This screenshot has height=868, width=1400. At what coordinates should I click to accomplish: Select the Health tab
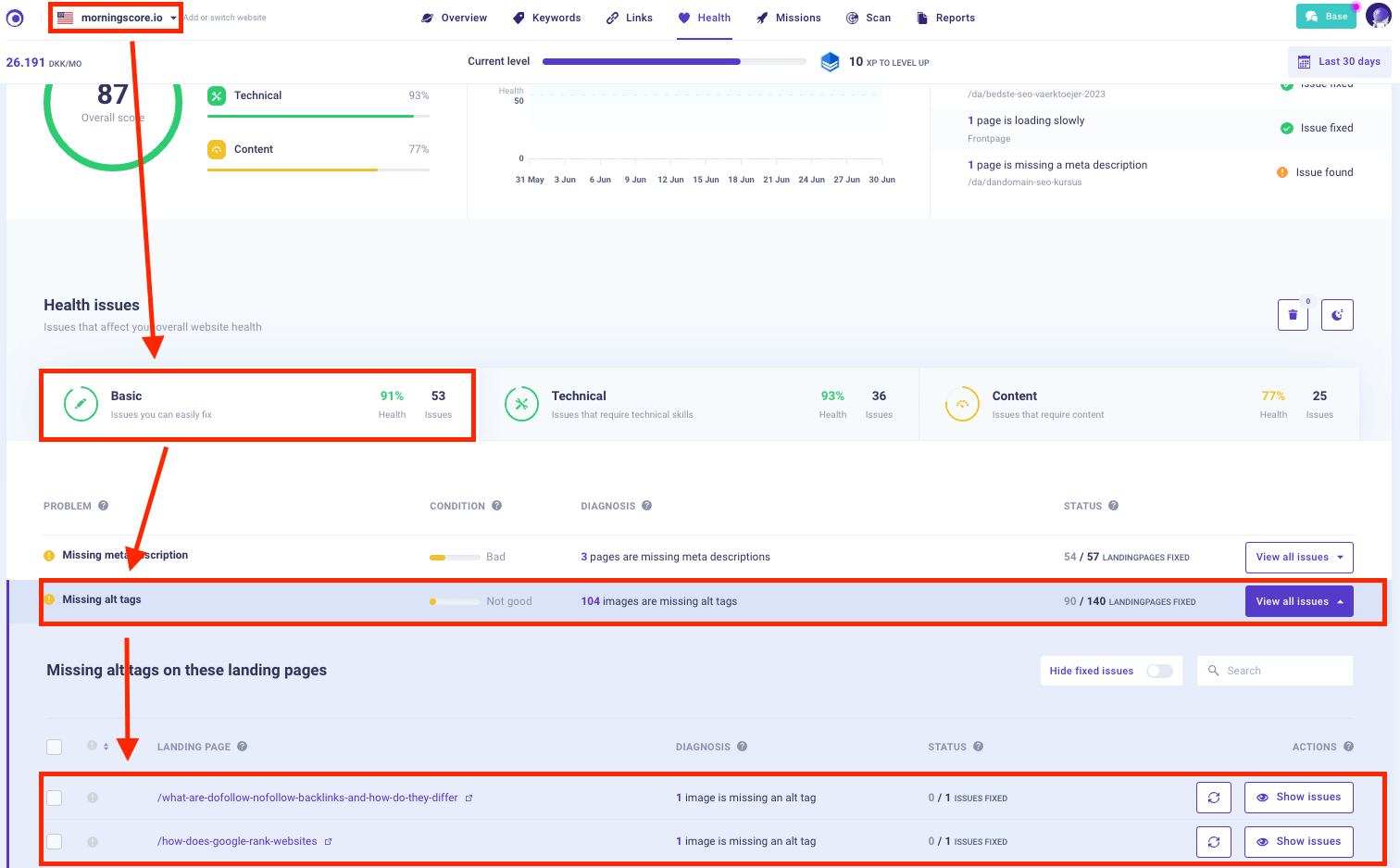pyautogui.click(x=705, y=18)
